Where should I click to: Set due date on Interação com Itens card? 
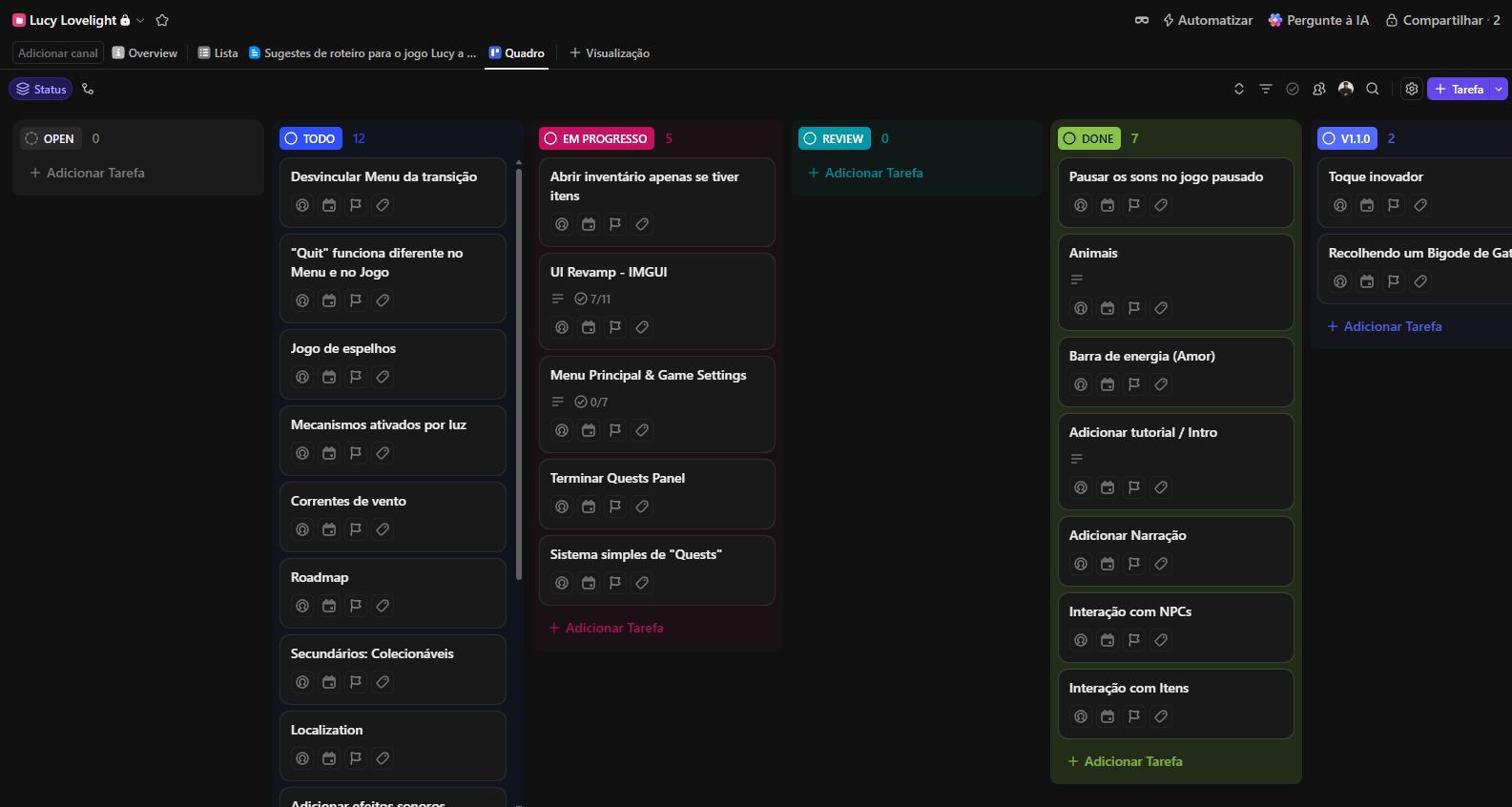[x=1108, y=716]
